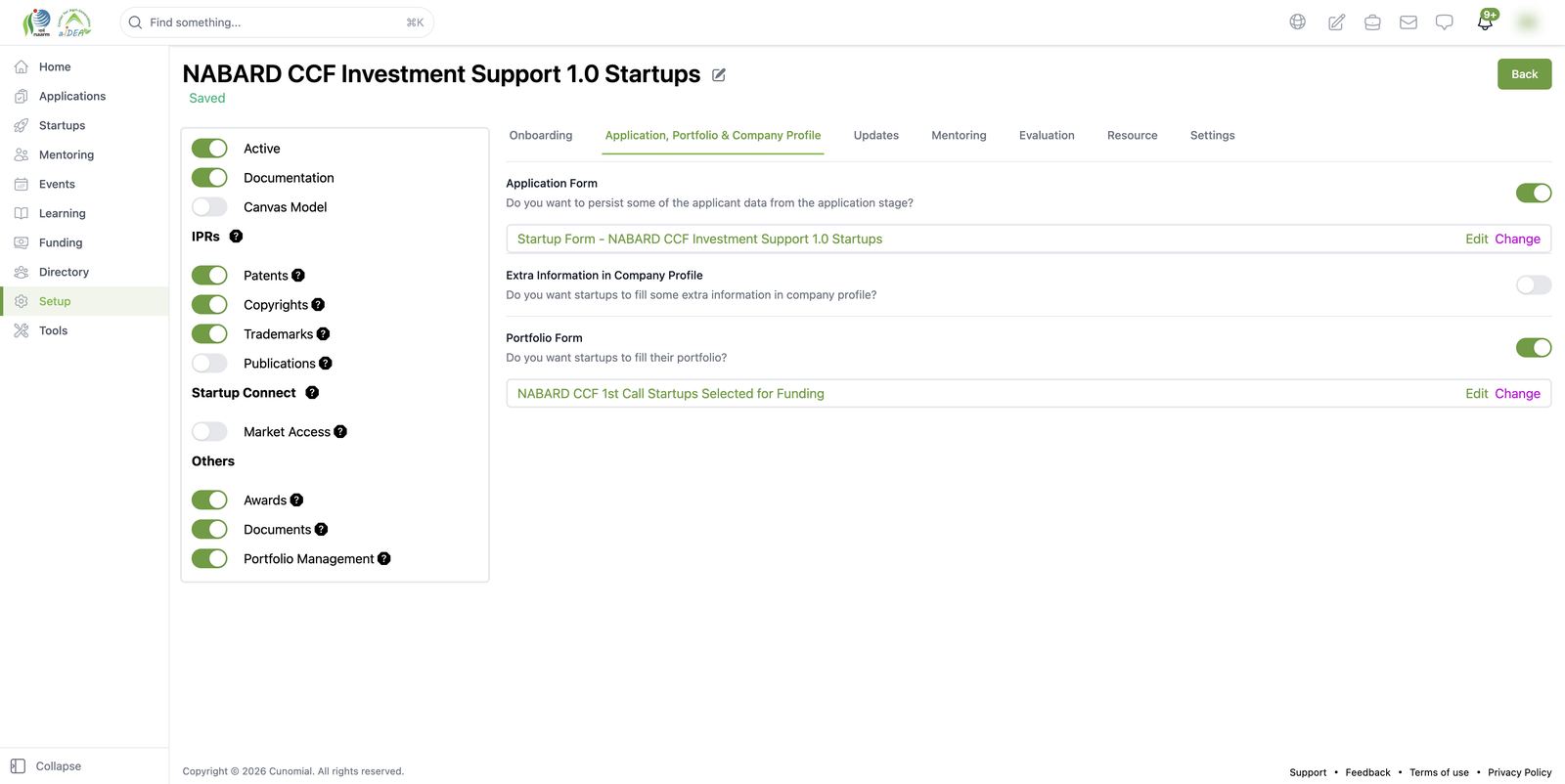Click the help icon next to IPRs
This screenshot has height=784, width=1565.
(x=236, y=237)
